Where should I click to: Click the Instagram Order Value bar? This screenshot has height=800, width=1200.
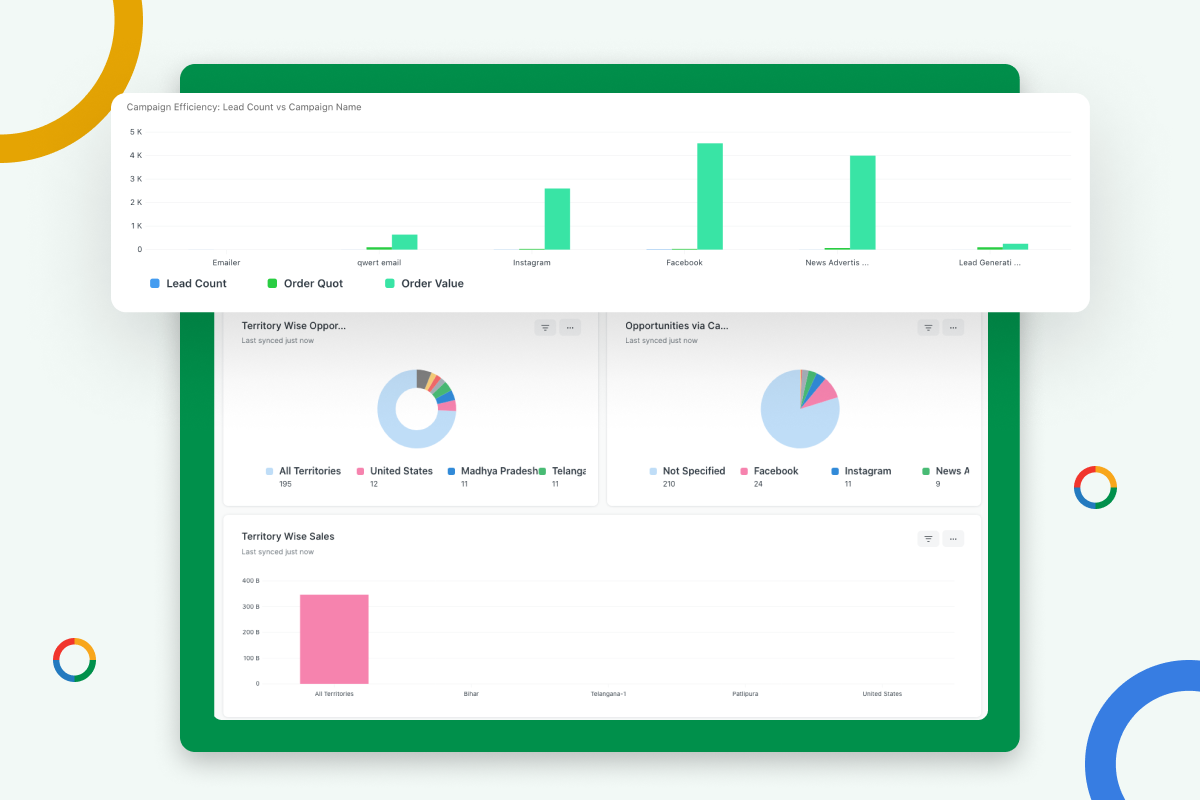tap(558, 219)
